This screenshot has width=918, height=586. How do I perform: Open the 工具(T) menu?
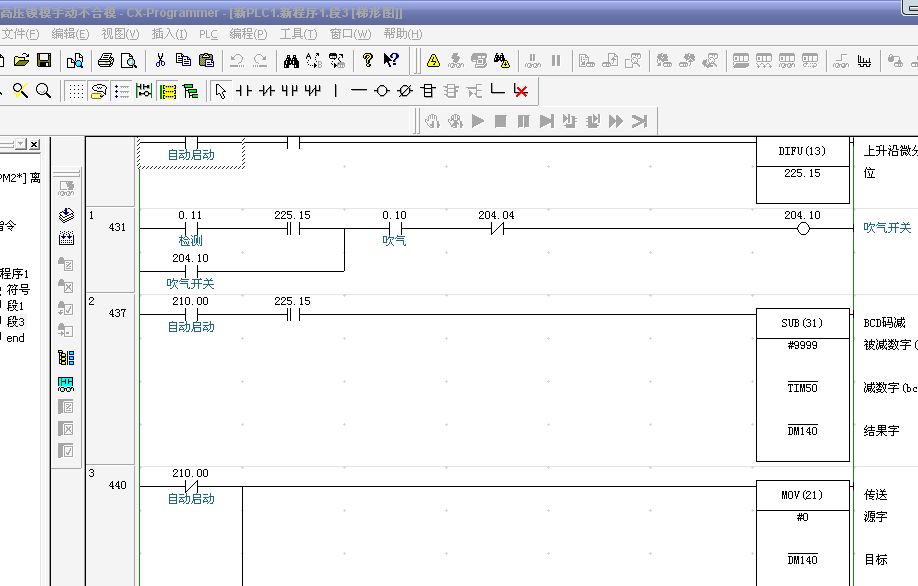(x=298, y=34)
